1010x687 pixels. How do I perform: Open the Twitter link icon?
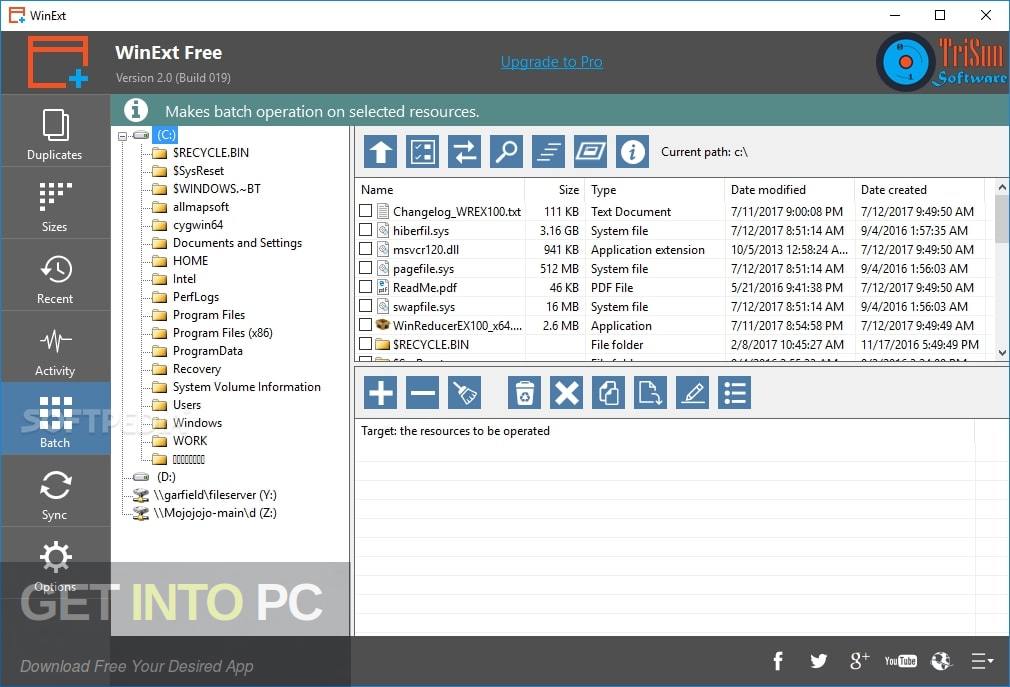[x=818, y=661]
